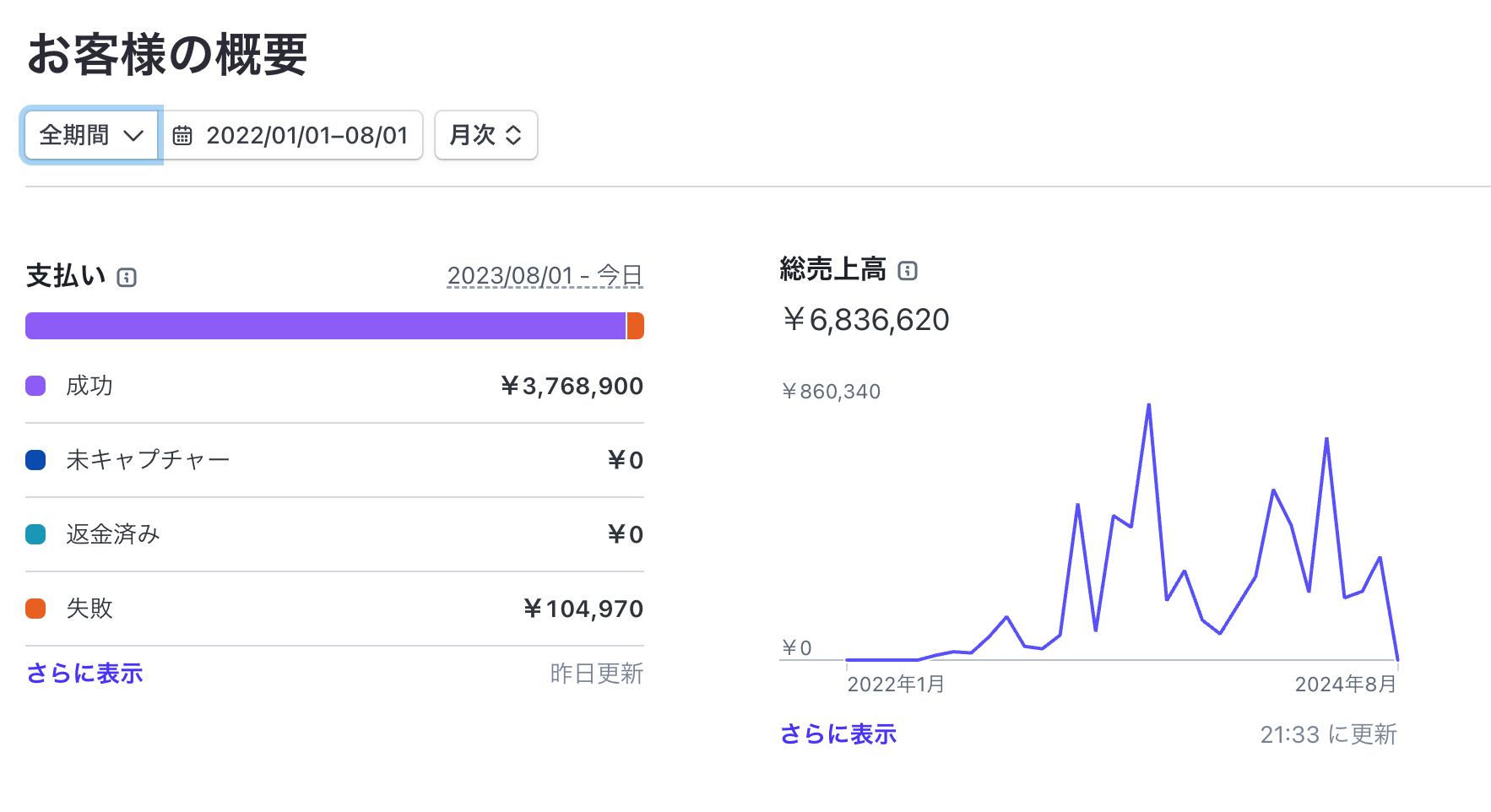Select the 失敗 ￥104,970 row
Viewport: 1491px width, 812px height.
coord(334,609)
